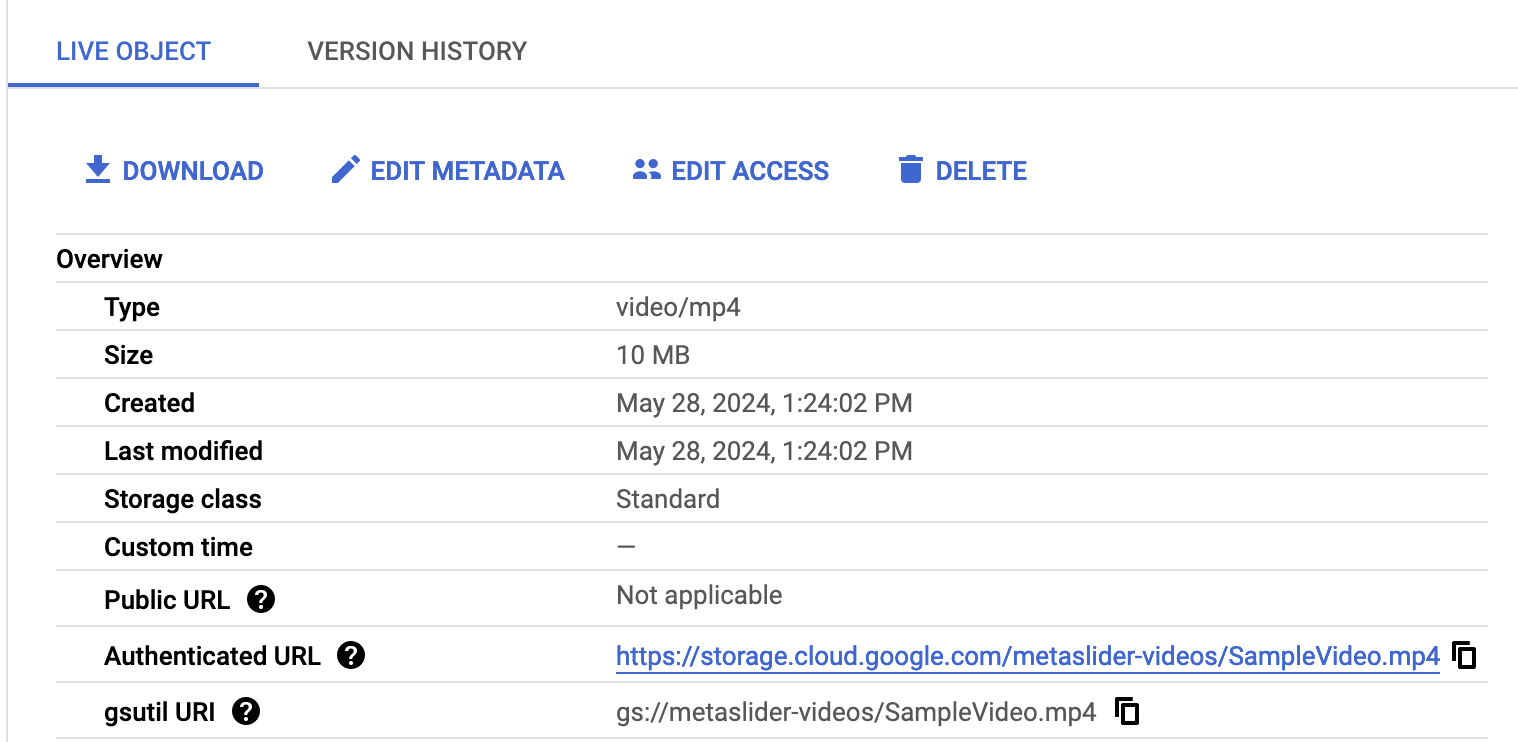Click the Standard storage class value
1518x742 pixels.
[x=667, y=499]
